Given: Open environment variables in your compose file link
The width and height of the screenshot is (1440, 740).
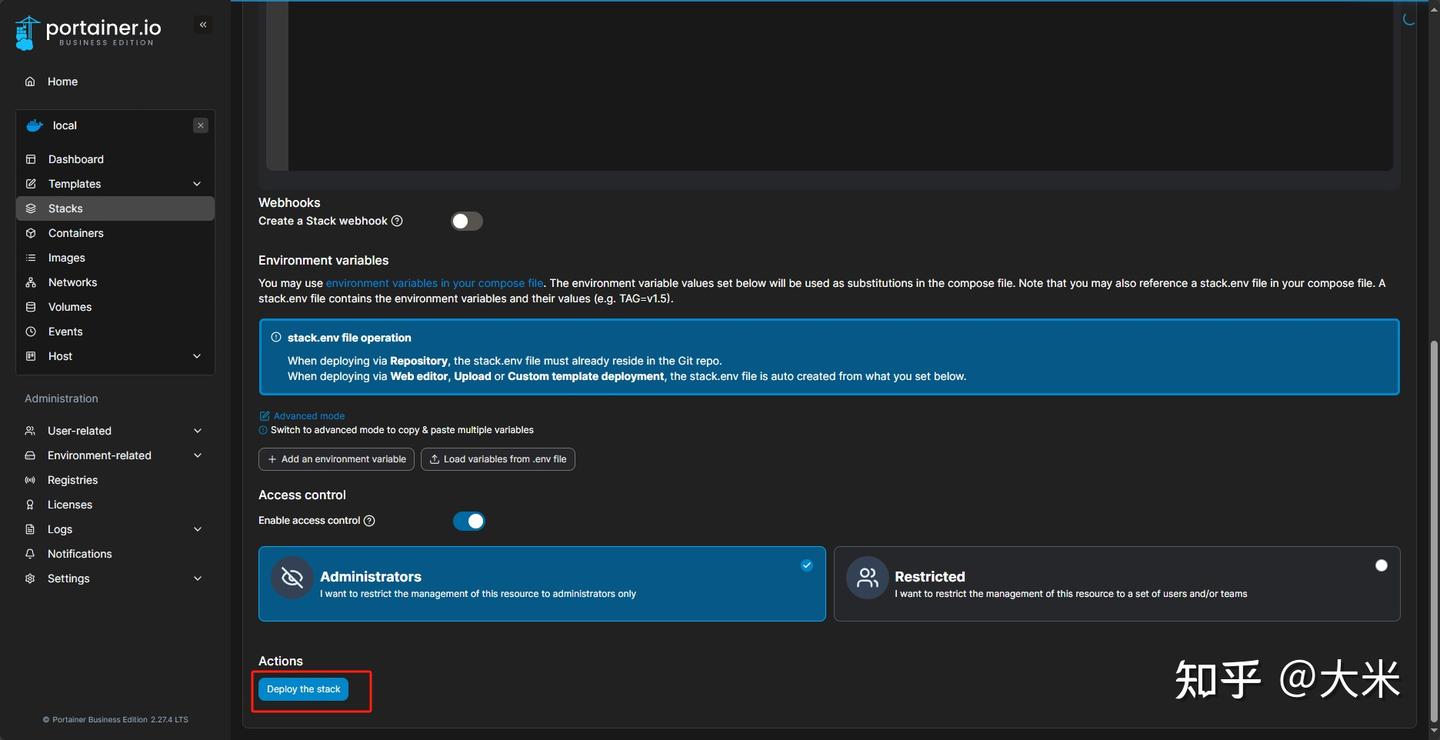Looking at the screenshot, I should pyautogui.click(x=434, y=283).
